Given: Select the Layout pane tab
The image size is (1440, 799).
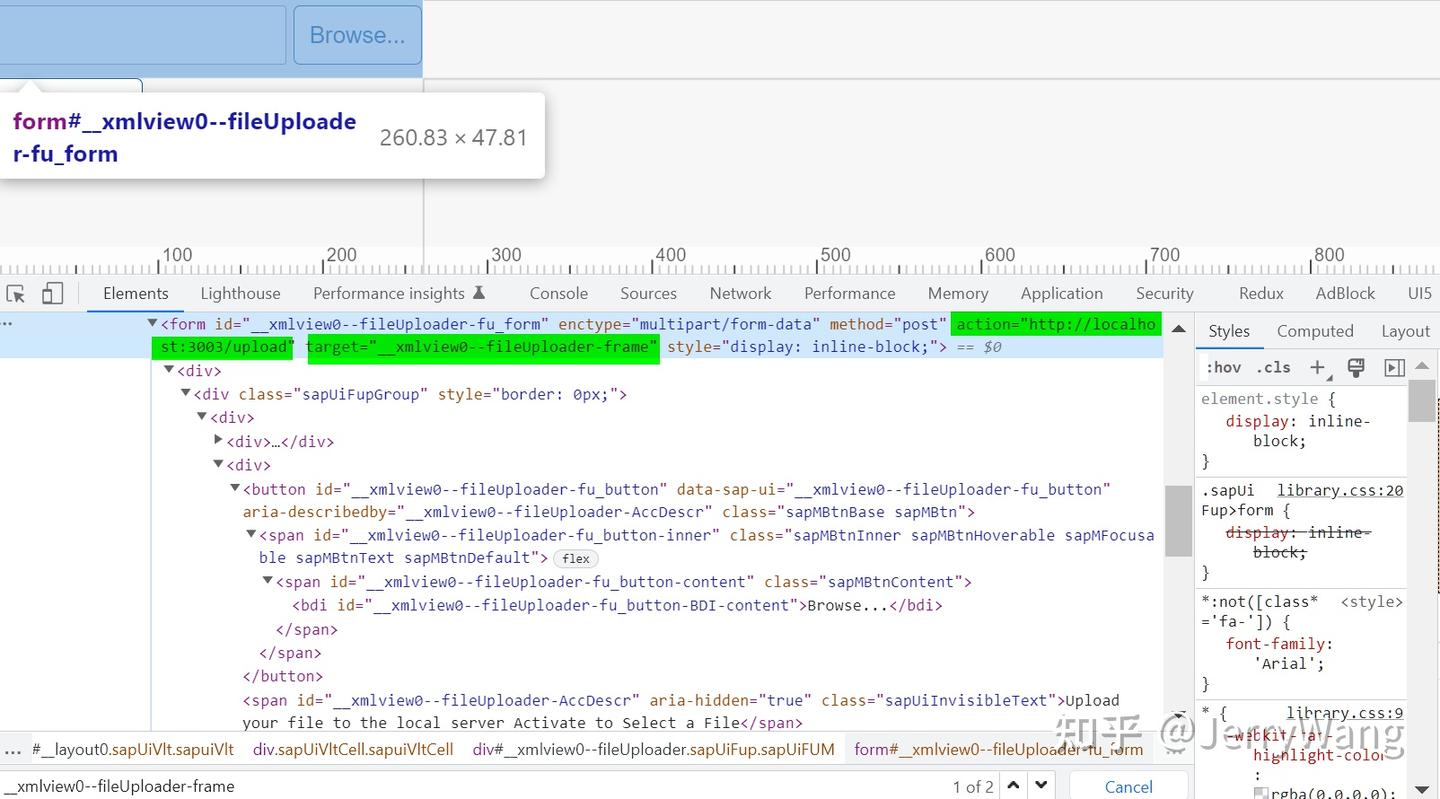Looking at the screenshot, I should coord(1405,332).
